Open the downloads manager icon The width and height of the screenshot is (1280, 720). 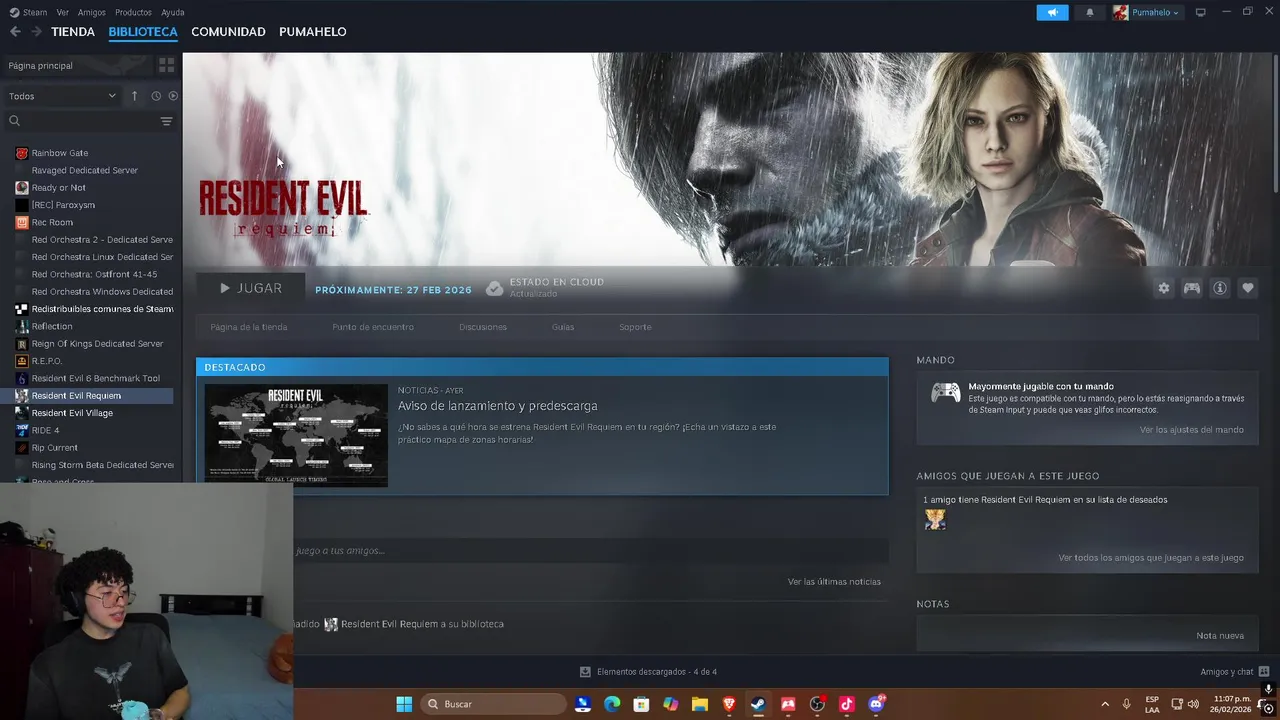pyautogui.click(x=585, y=672)
